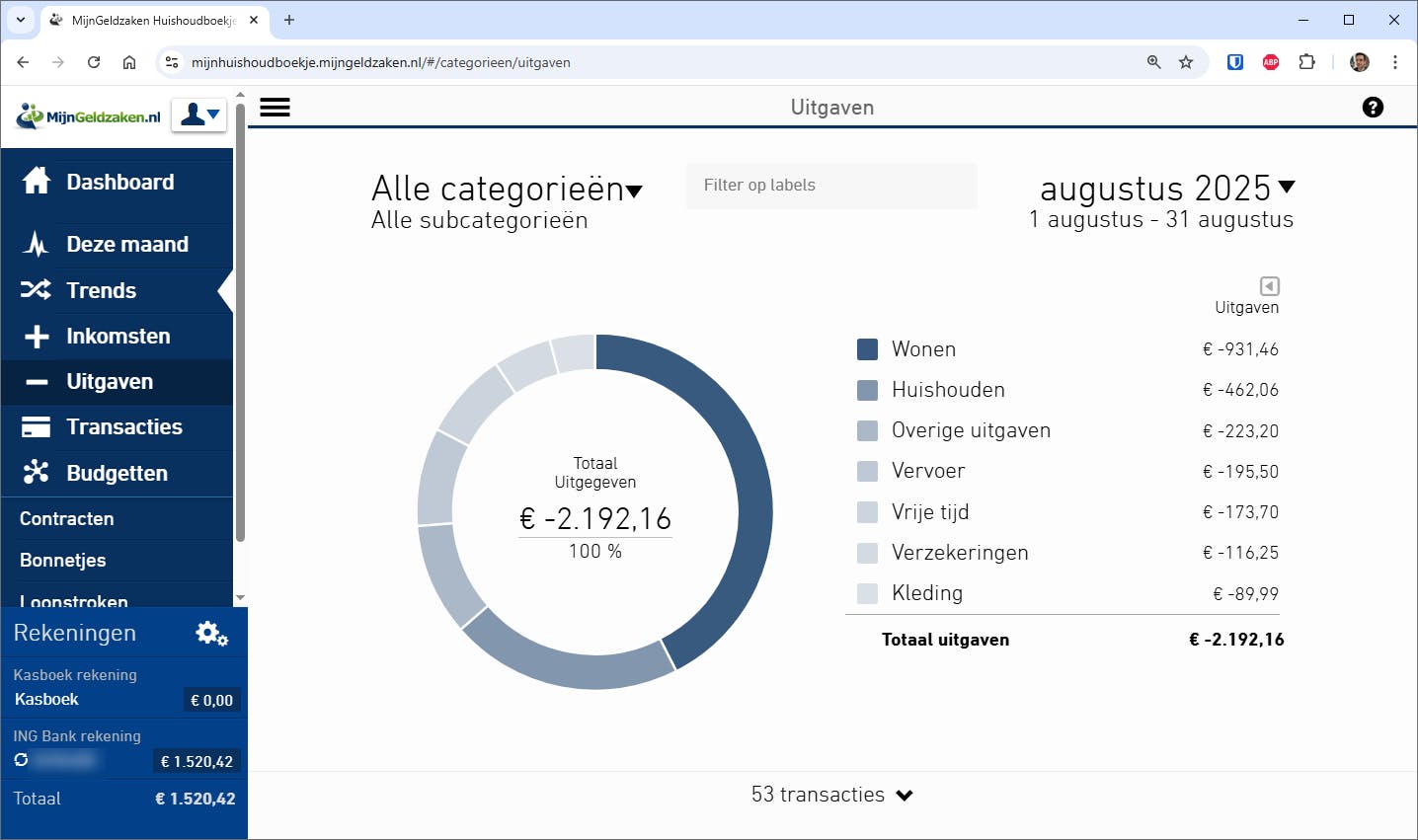The width and height of the screenshot is (1418, 840).
Task: Open Rekeningen settings gears icon
Action: click(212, 634)
